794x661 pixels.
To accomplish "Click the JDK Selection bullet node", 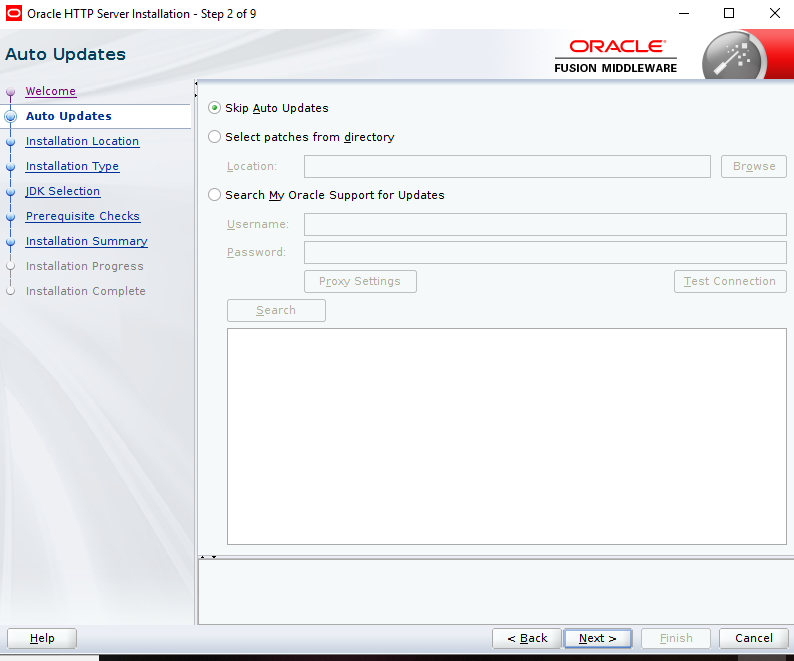I will pyautogui.click(x=11, y=191).
